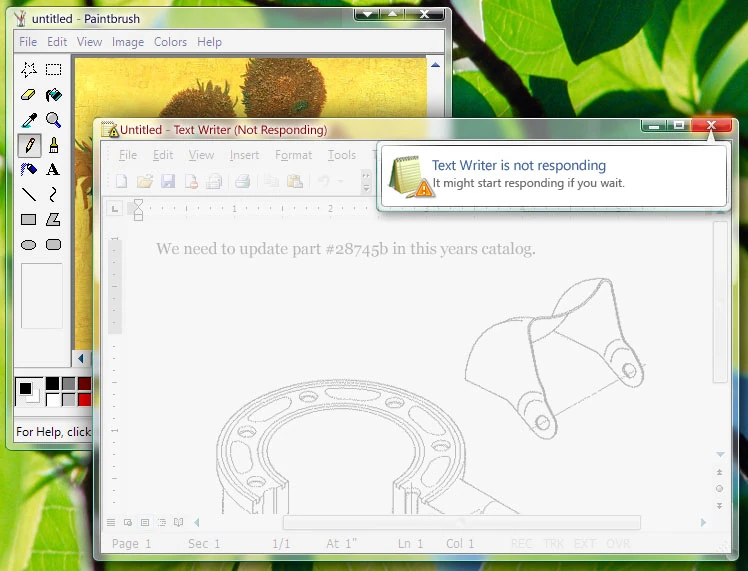This screenshot has height=571, width=748.
Task: Click the Paste clipboard icon in Text Writer
Action: (295, 181)
